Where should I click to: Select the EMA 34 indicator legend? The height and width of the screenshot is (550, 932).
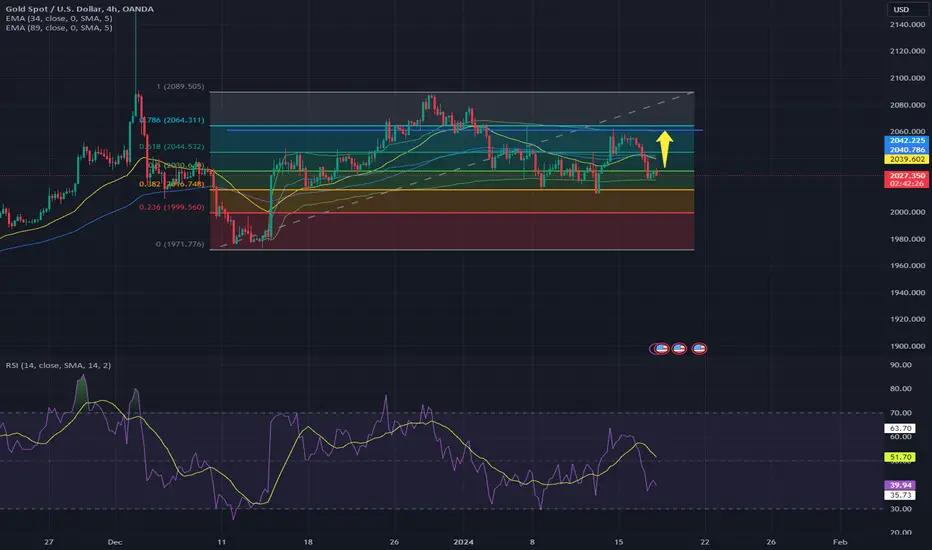[59, 18]
